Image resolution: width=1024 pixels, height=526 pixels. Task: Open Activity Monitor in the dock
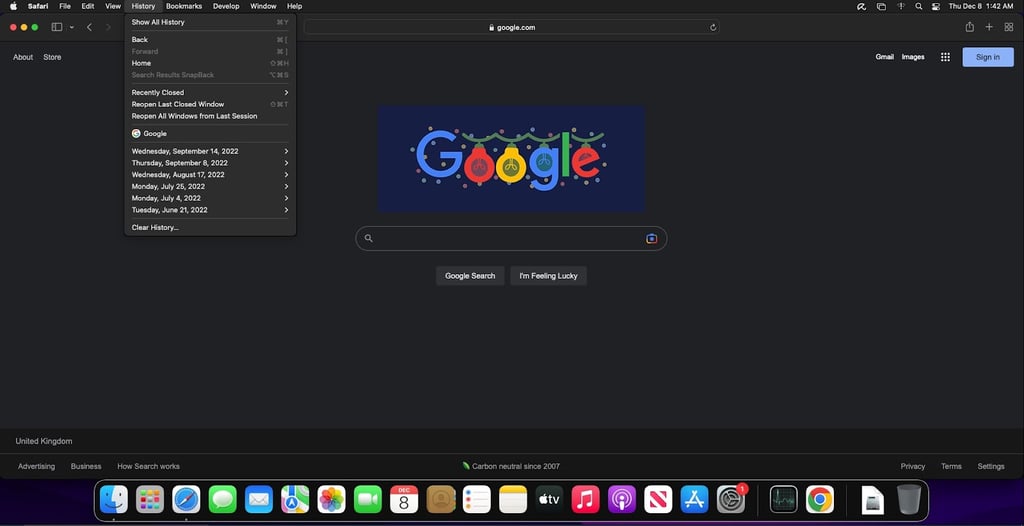click(783, 500)
